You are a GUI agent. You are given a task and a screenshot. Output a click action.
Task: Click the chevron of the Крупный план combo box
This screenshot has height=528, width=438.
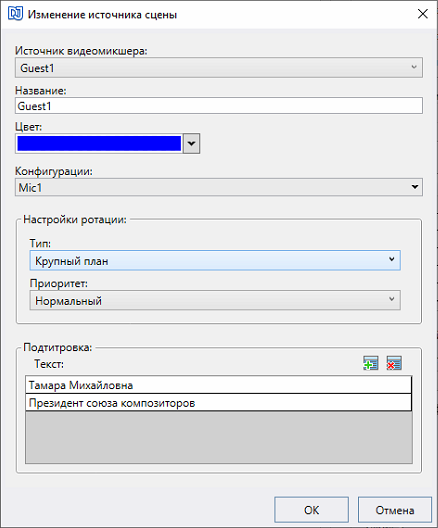392,259
